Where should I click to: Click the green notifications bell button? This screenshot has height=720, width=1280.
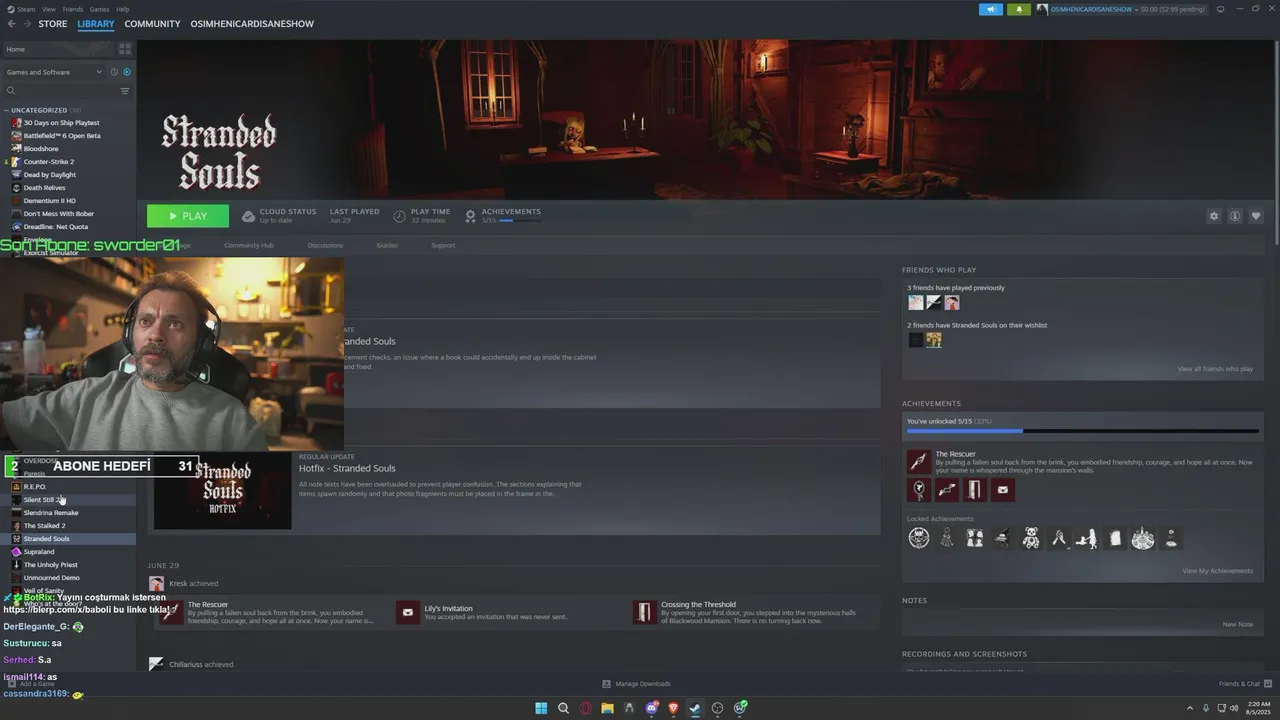1019,9
